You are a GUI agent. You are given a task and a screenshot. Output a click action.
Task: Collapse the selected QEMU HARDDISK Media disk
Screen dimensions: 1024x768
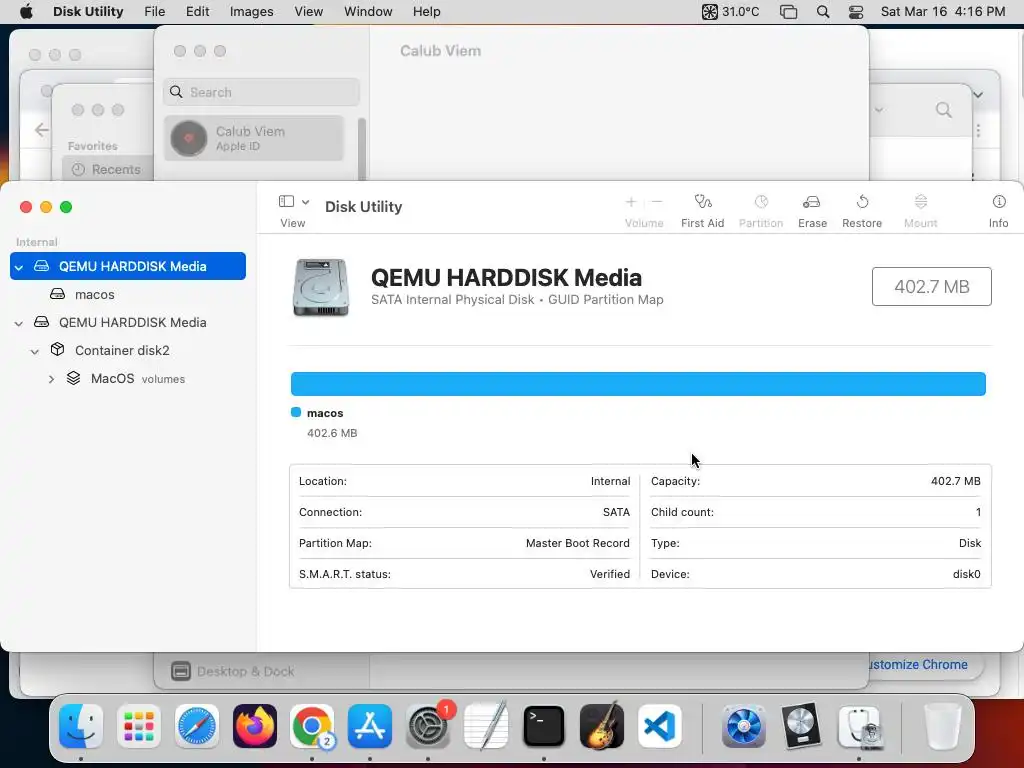19,267
